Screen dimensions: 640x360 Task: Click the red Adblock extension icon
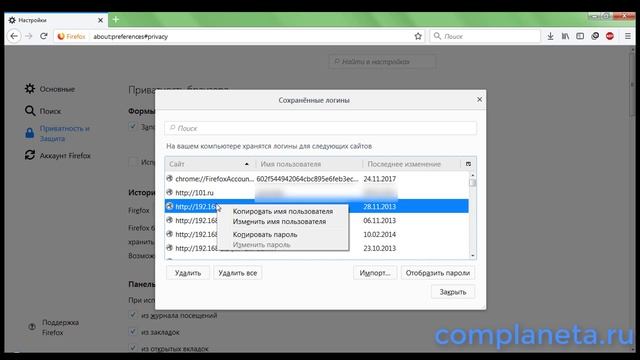point(610,36)
